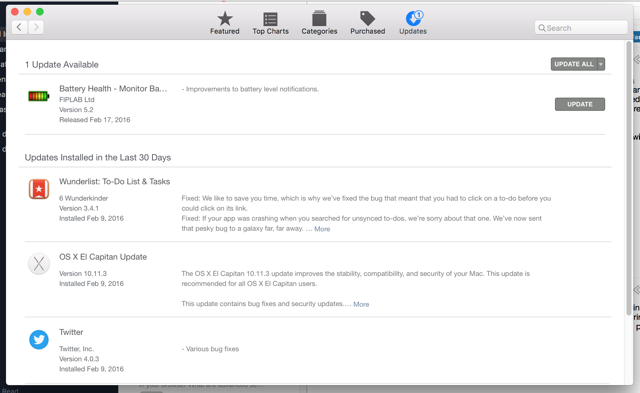Image resolution: width=640 pixels, height=393 pixels.
Task: Click 'Released Feb 17, 2016' text
Action: (x=95, y=120)
